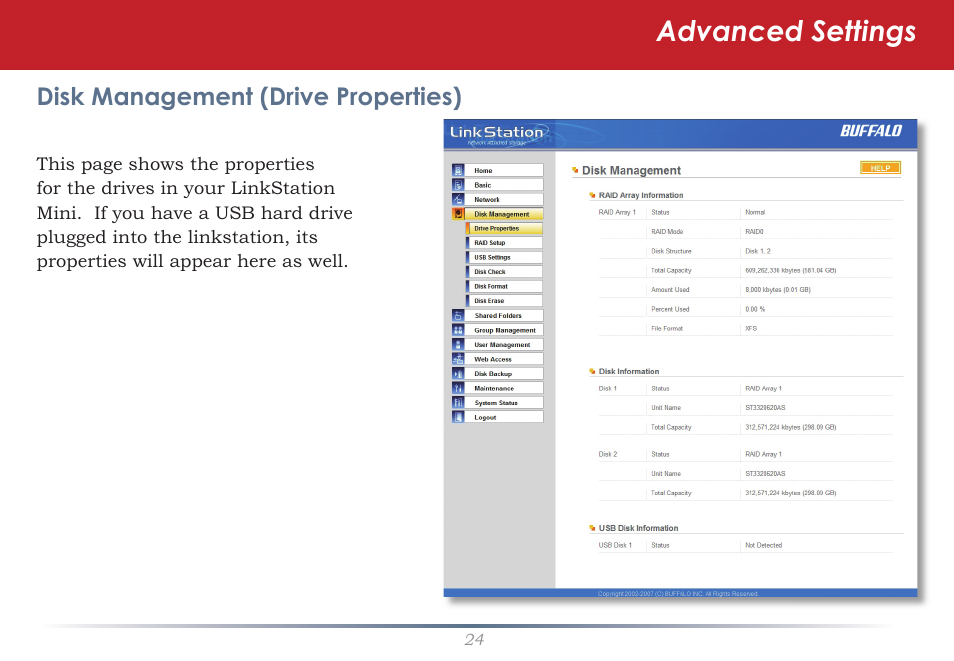
Task: Open the RAID Setup submenu item
Action: [x=504, y=243]
